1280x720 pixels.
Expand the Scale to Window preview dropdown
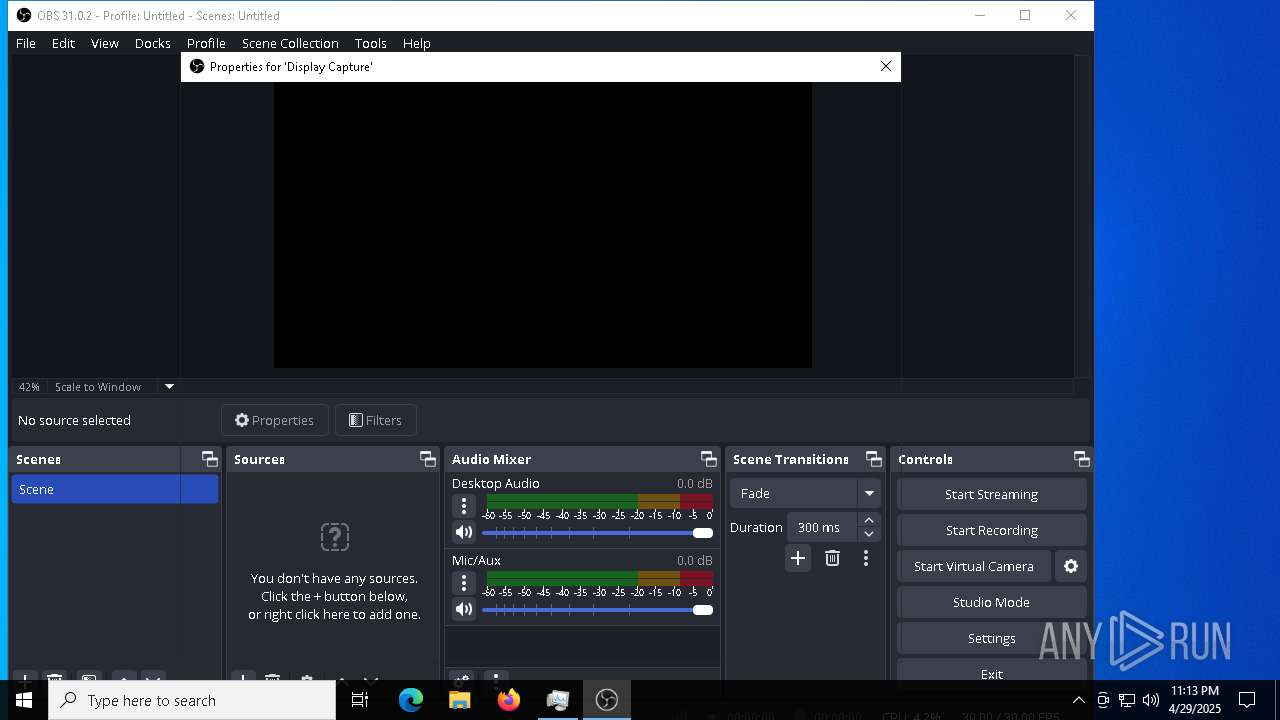(x=169, y=387)
